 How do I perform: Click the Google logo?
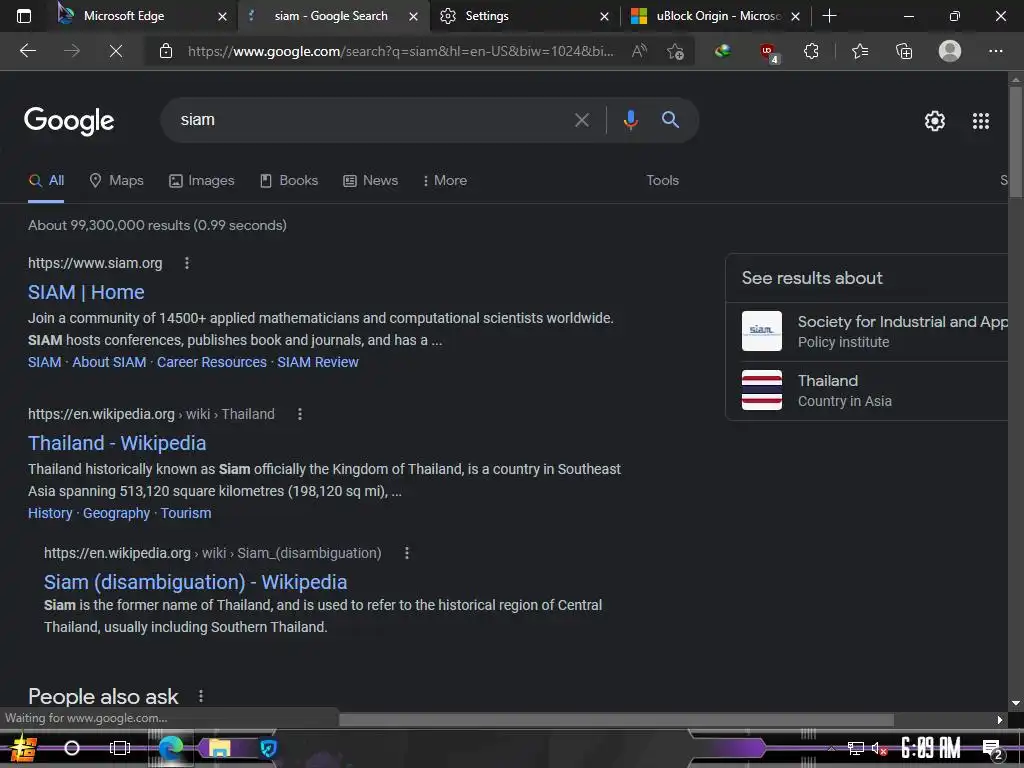pos(69,121)
